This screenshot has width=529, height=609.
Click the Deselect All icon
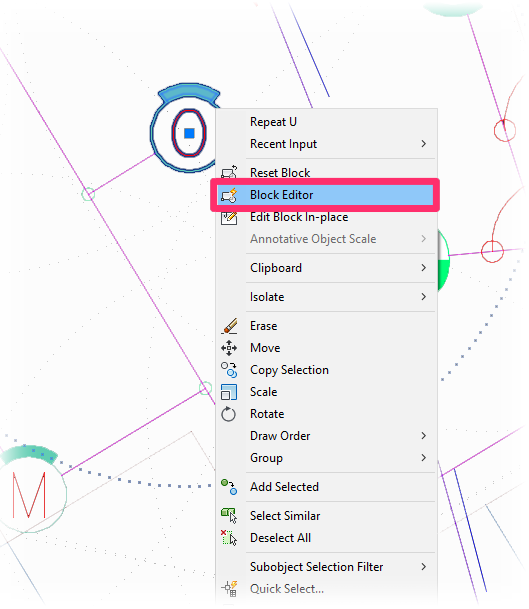coord(229,538)
